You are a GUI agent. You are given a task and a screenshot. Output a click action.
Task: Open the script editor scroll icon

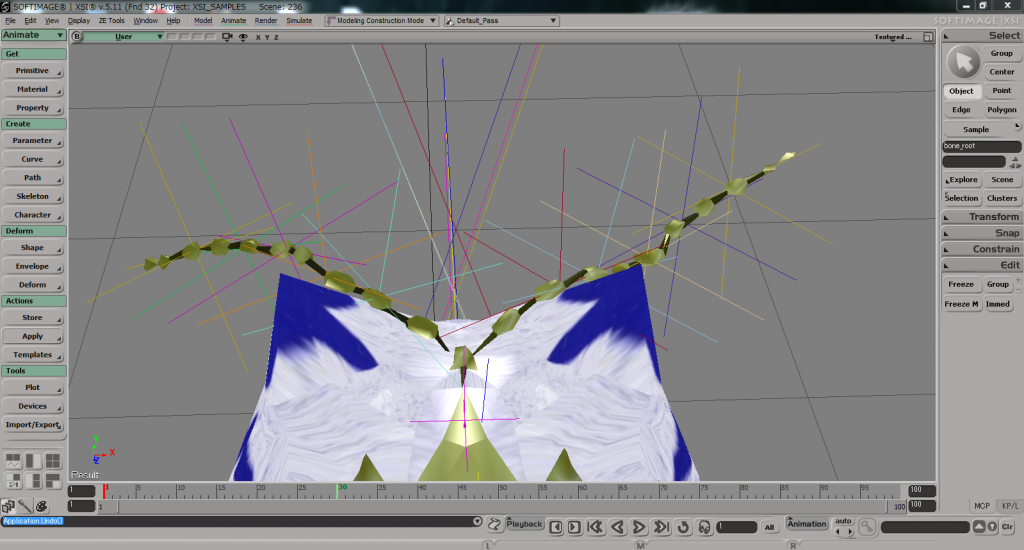[494, 524]
